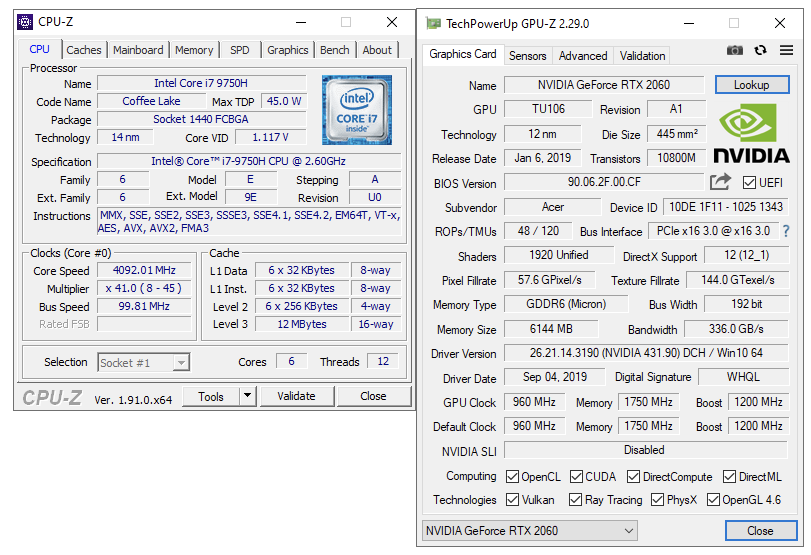Toggle the PhysX checkbox

pyautogui.click(x=657, y=500)
